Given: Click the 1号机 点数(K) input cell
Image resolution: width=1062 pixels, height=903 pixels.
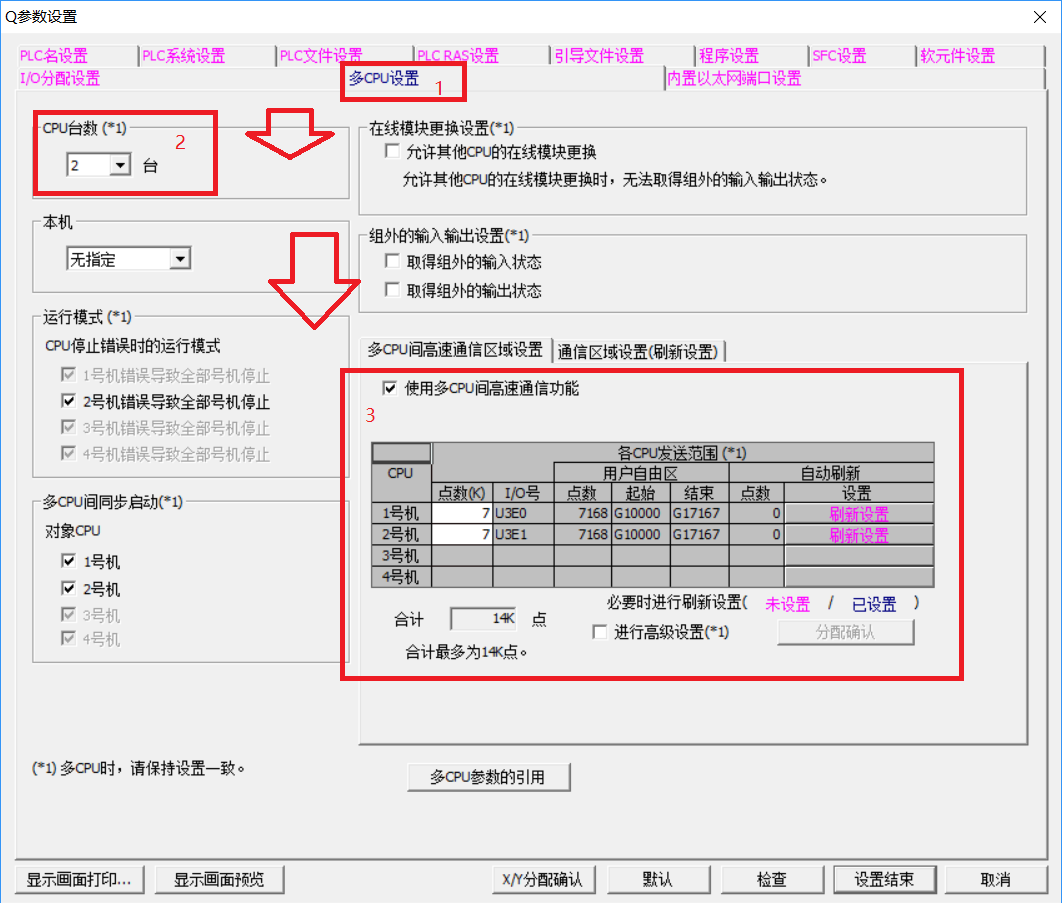Looking at the screenshot, I should (x=461, y=514).
